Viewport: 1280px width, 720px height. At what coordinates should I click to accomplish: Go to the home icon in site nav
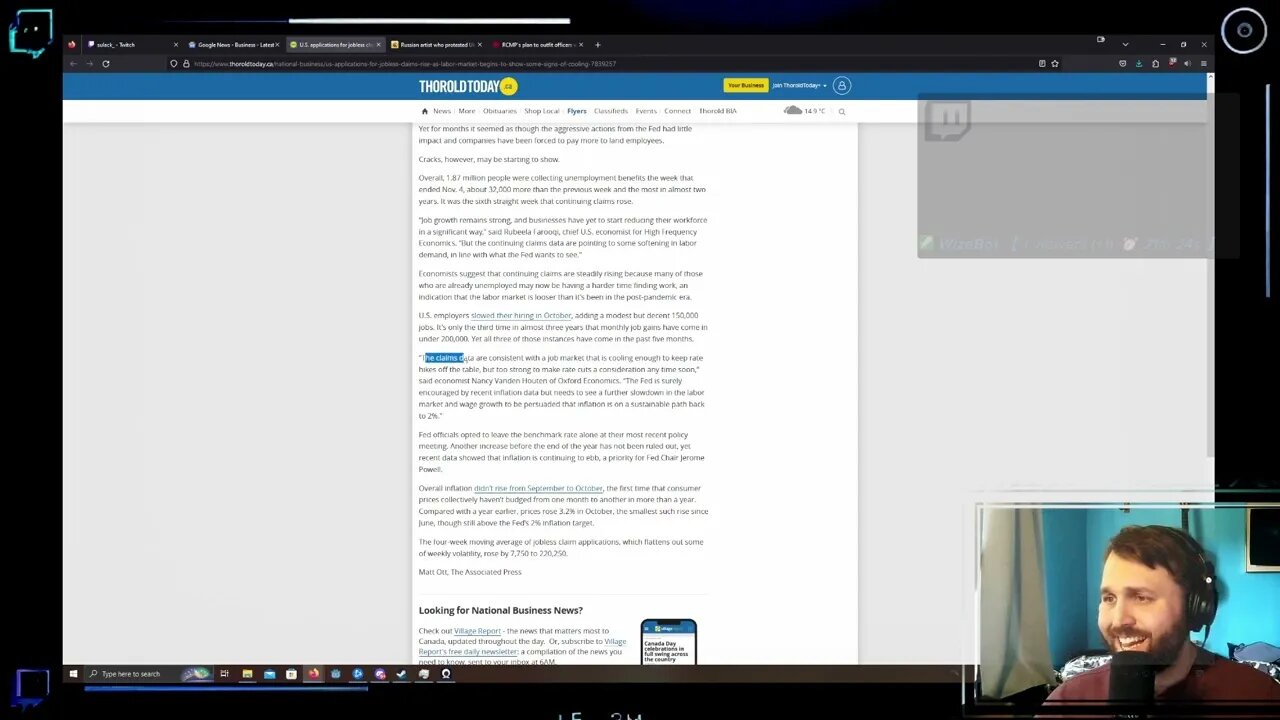pos(424,111)
